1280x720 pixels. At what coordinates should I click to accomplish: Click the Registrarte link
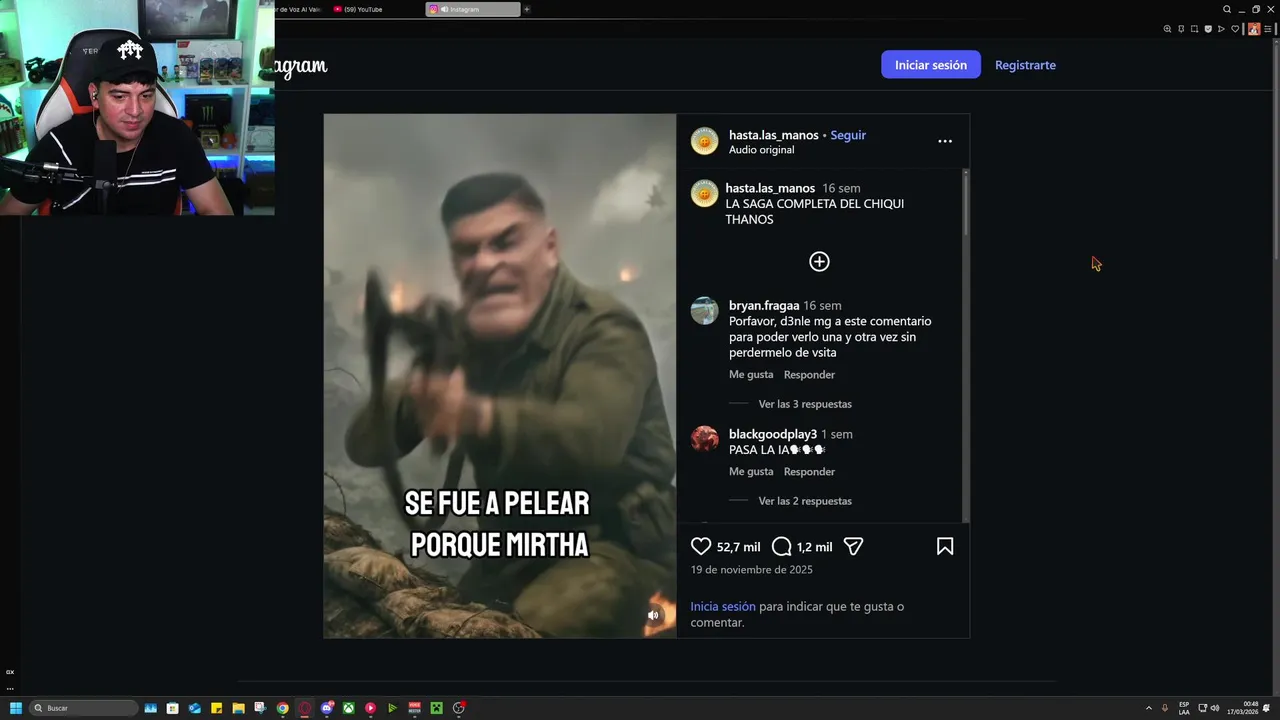(x=1025, y=65)
